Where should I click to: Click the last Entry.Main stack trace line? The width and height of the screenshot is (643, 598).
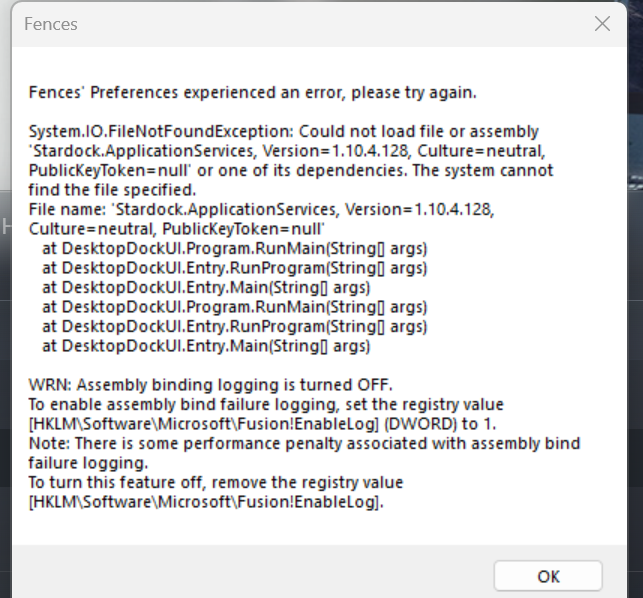point(206,346)
